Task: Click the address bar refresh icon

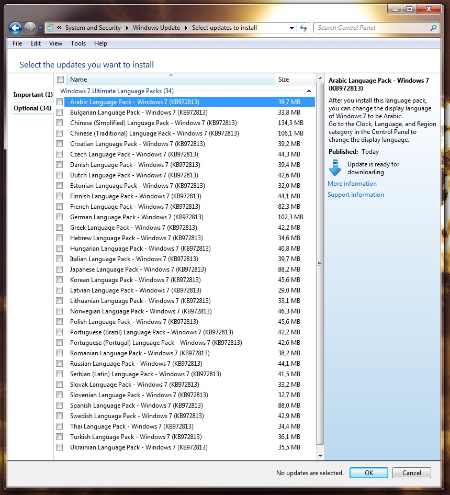Action: pos(303,28)
